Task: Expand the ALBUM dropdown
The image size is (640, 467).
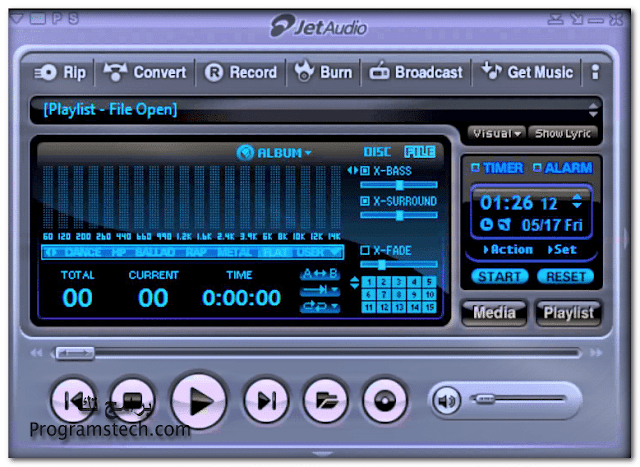Action: coord(284,153)
